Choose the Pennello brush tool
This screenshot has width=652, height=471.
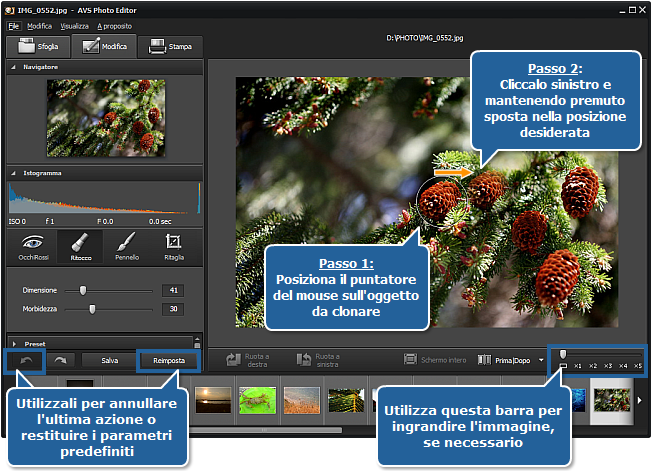(x=126, y=246)
